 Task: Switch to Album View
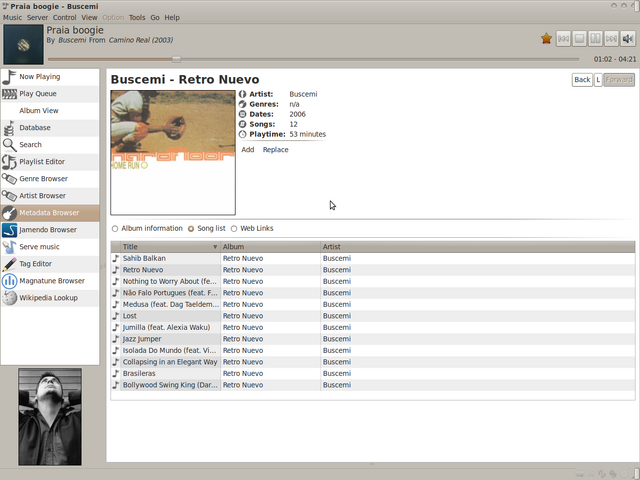pos(50,111)
